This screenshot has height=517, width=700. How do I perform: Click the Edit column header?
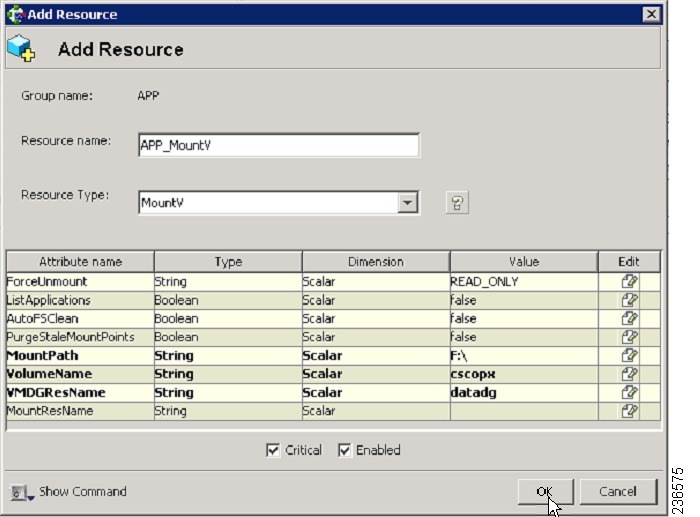click(629, 262)
